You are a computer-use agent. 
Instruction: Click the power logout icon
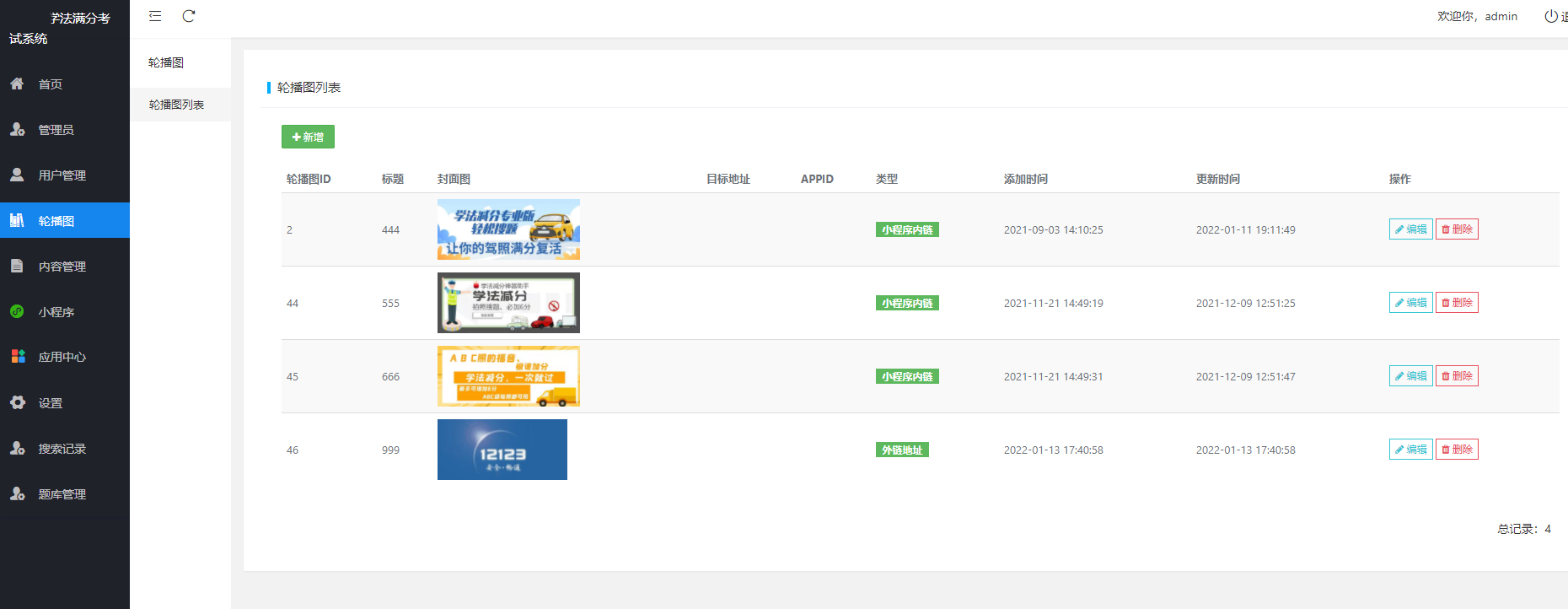coord(1551,16)
